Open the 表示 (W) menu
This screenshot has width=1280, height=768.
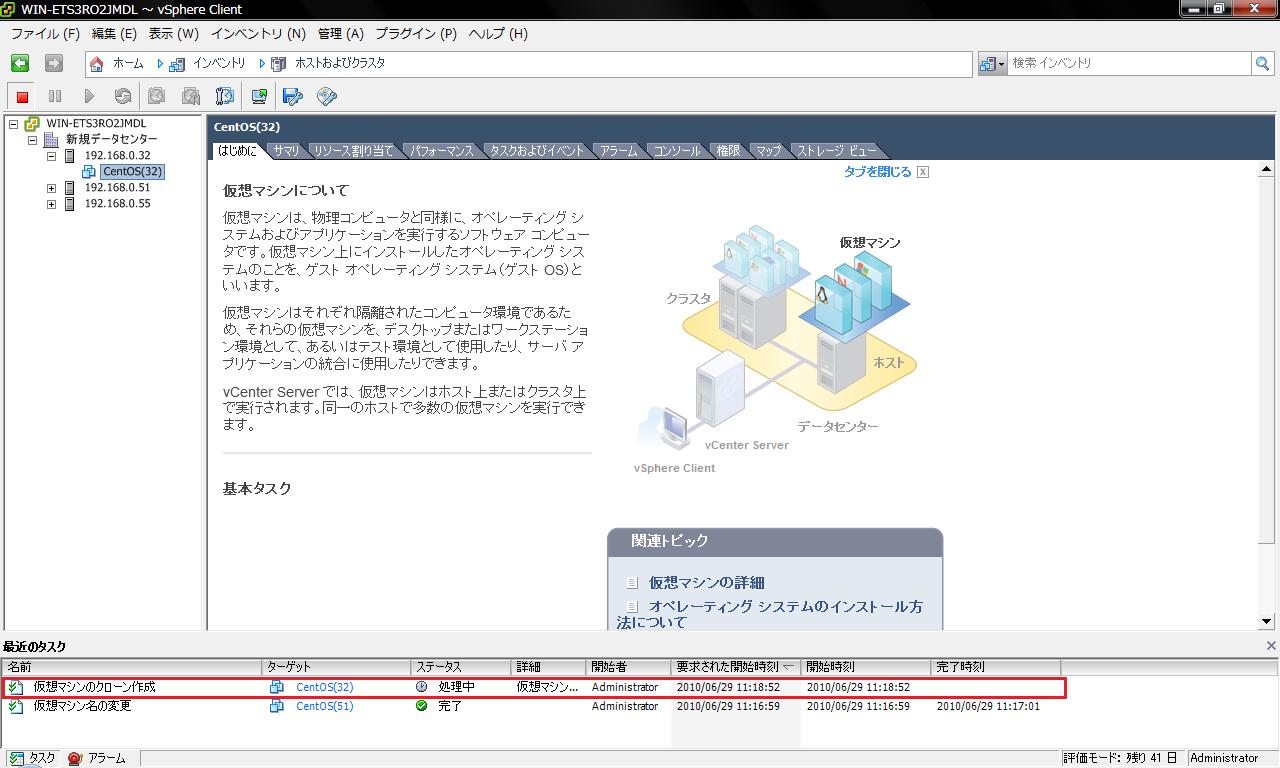[x=174, y=33]
